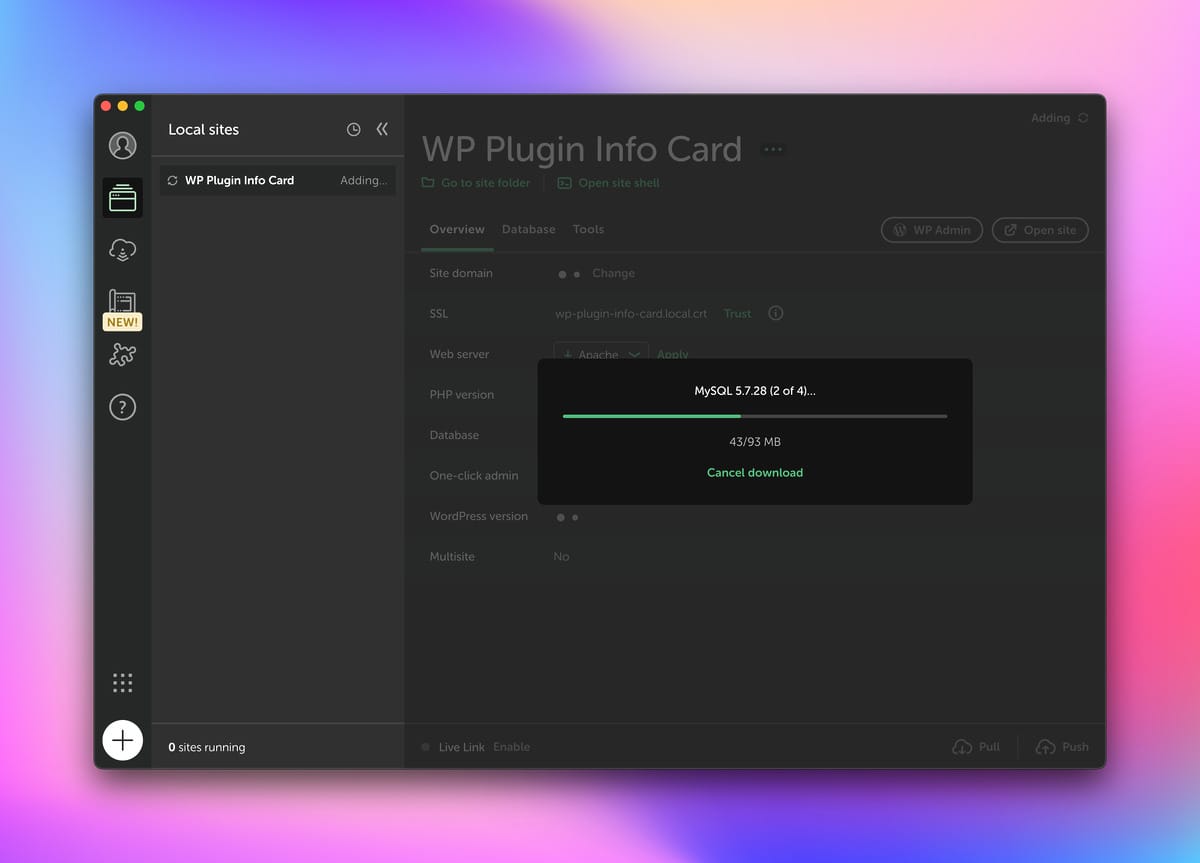Click Open site shell link

[608, 183]
